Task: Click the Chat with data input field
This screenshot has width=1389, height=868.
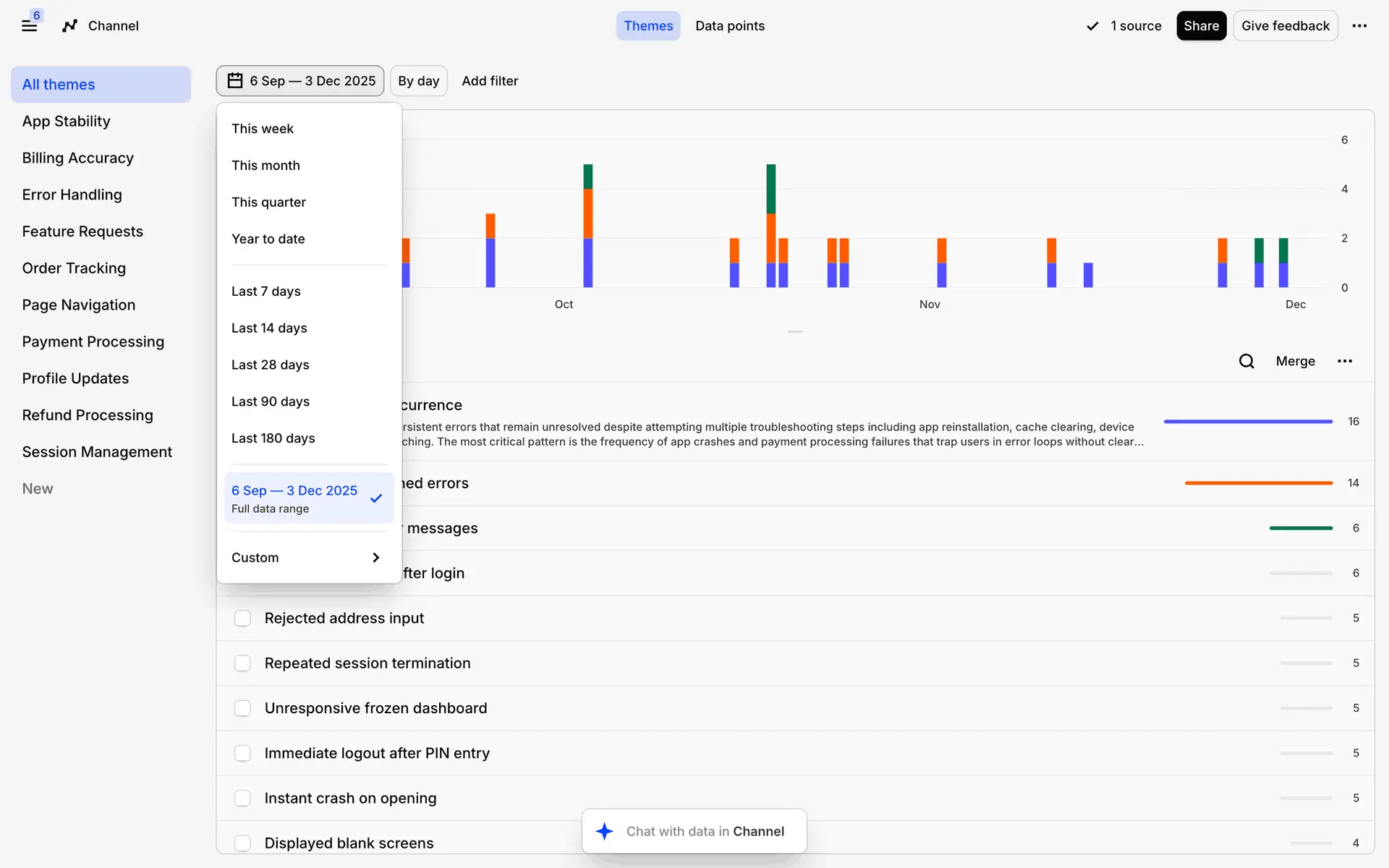Action: pyautogui.click(x=705, y=831)
